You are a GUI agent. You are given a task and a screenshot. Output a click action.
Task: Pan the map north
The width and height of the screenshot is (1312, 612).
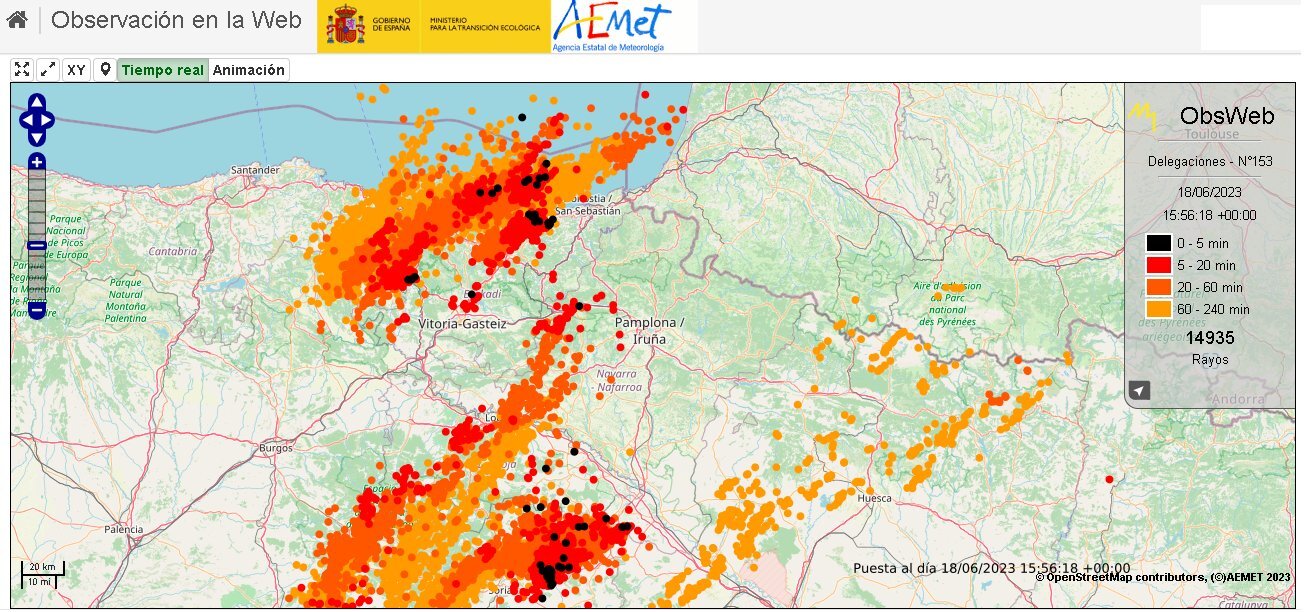pos(37,102)
